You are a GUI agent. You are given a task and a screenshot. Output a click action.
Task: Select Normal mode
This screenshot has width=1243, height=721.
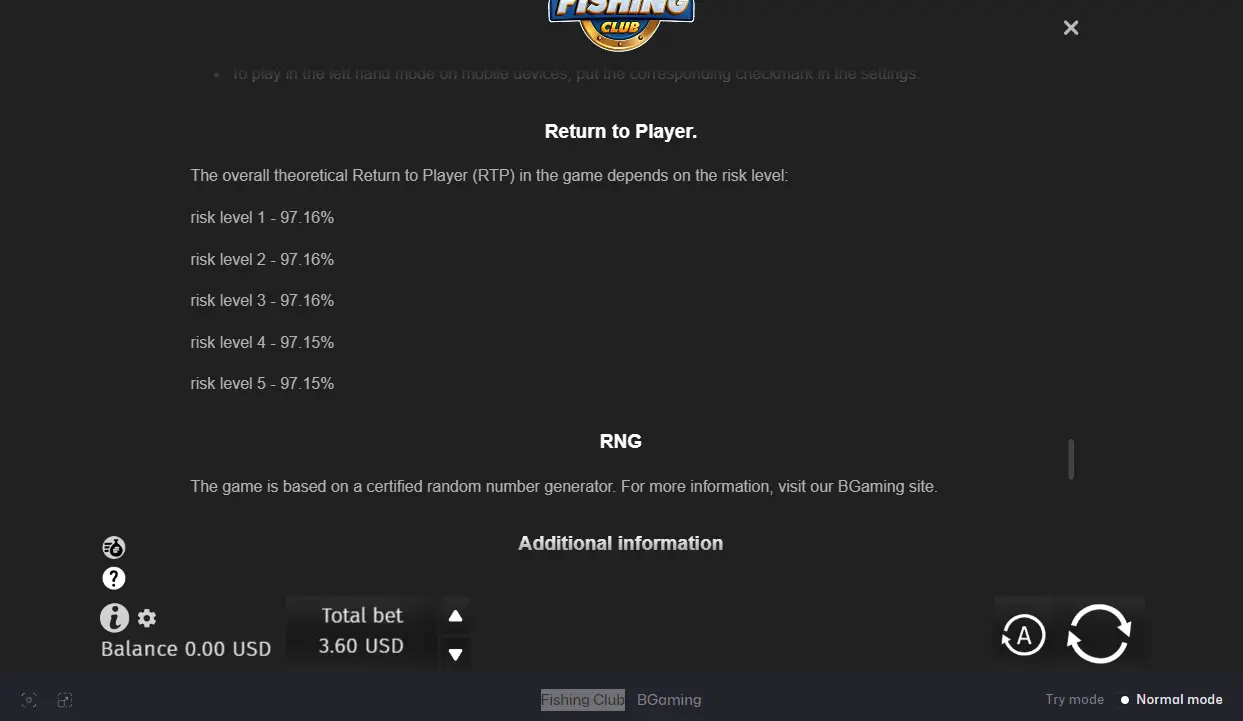[x=1171, y=699]
